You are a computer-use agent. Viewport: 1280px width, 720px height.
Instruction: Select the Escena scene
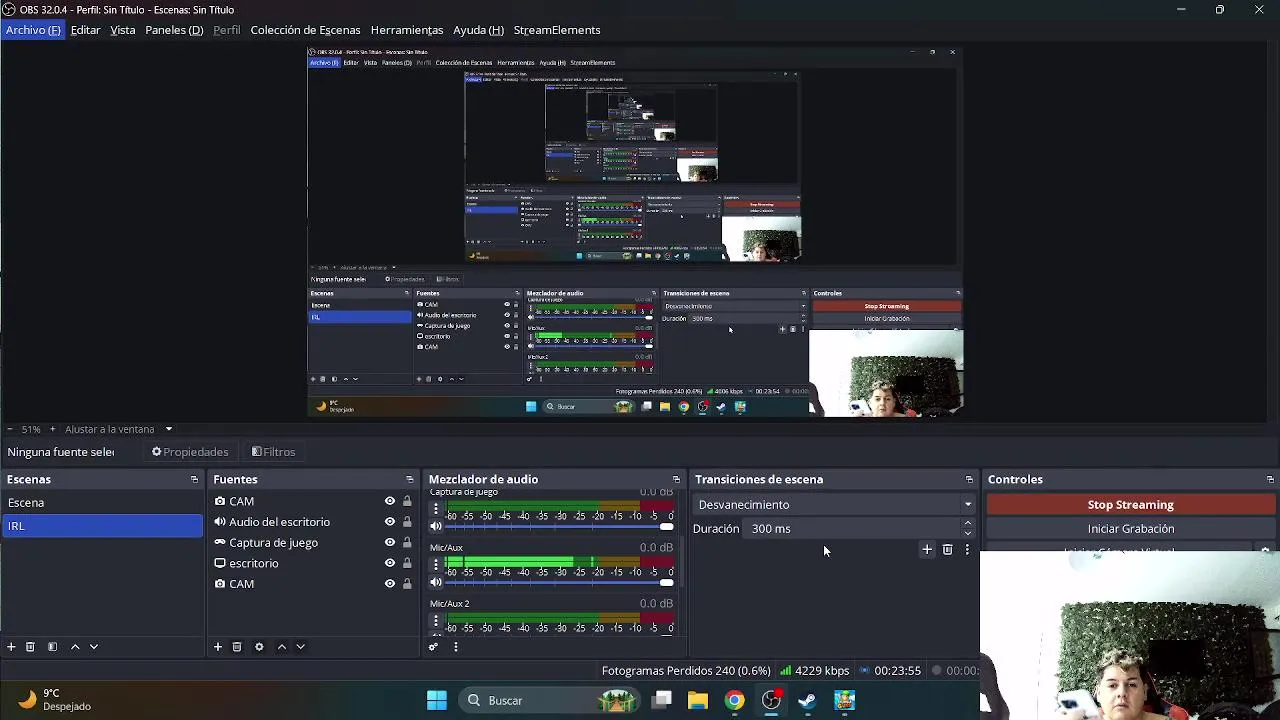tap(102, 503)
